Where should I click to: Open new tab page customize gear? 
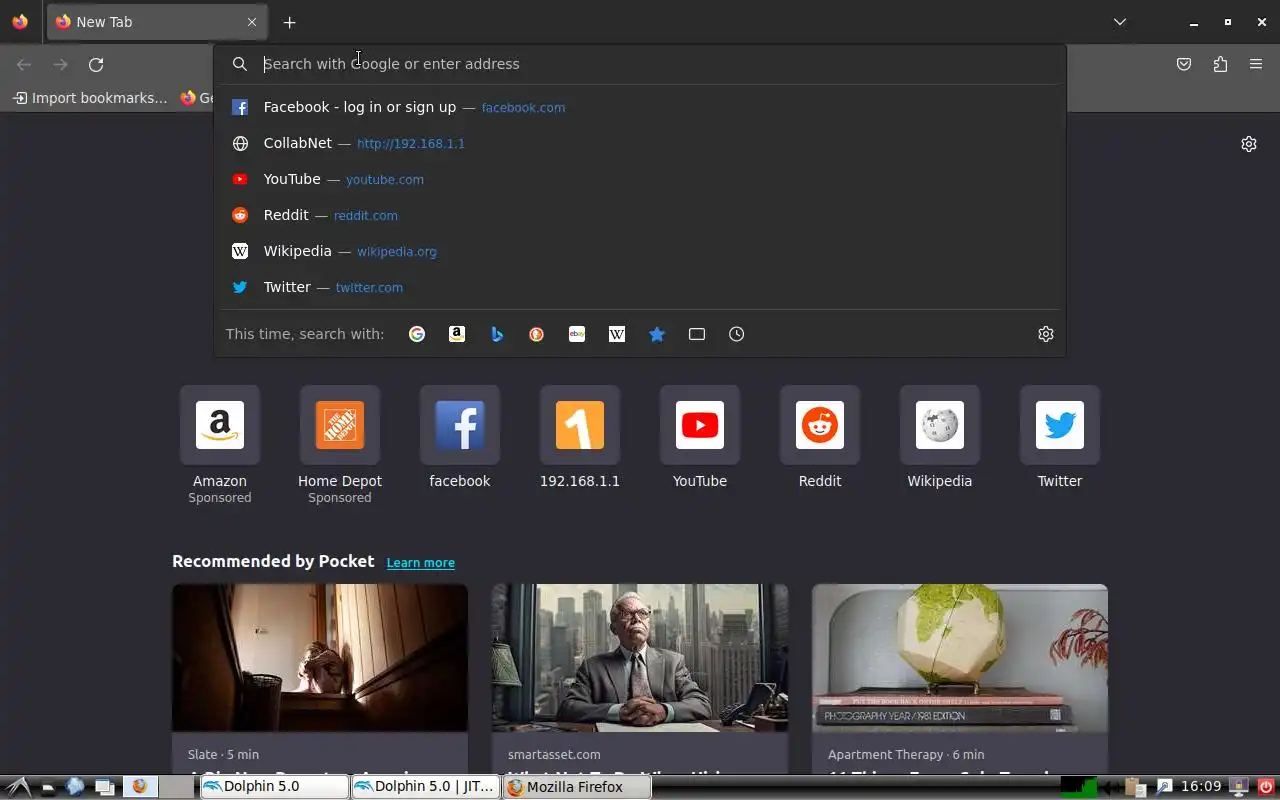[x=1249, y=144]
